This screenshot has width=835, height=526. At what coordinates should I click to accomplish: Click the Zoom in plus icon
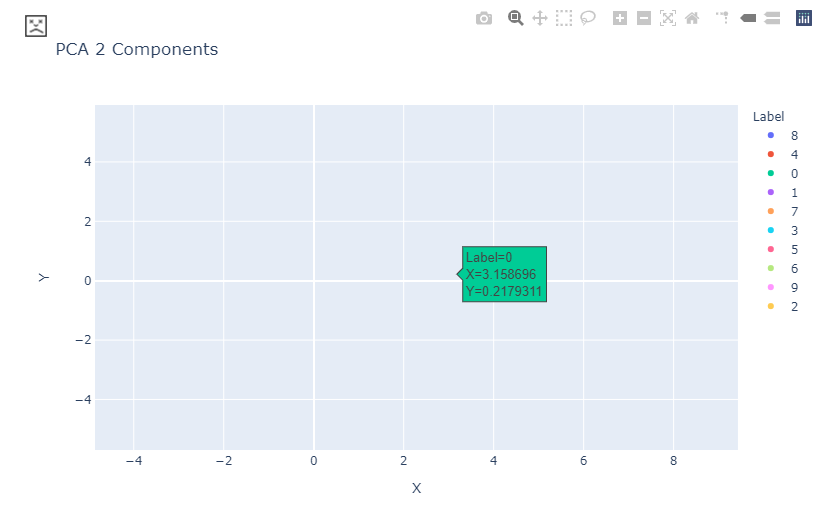pos(620,18)
